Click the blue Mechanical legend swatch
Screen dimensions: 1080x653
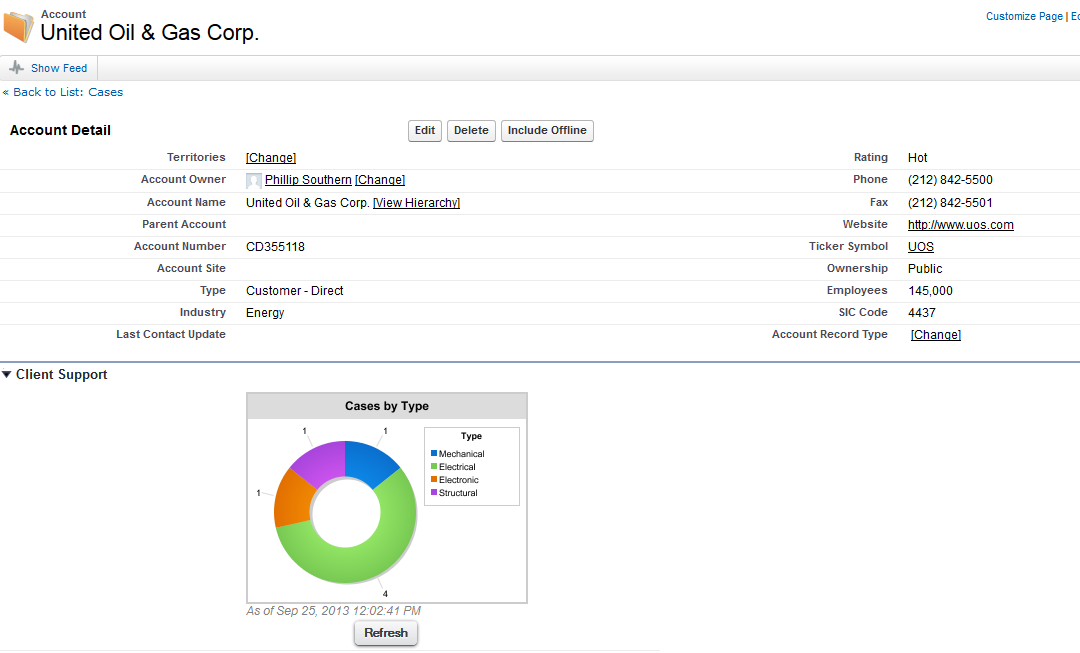click(434, 453)
